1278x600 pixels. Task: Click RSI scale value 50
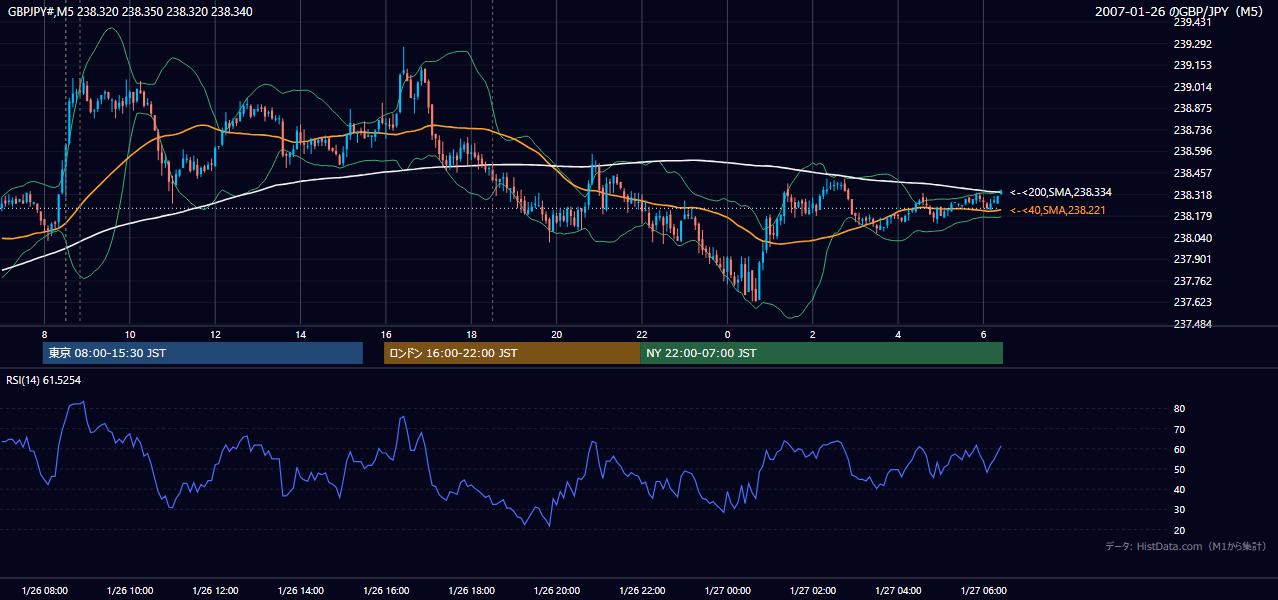(x=1180, y=469)
